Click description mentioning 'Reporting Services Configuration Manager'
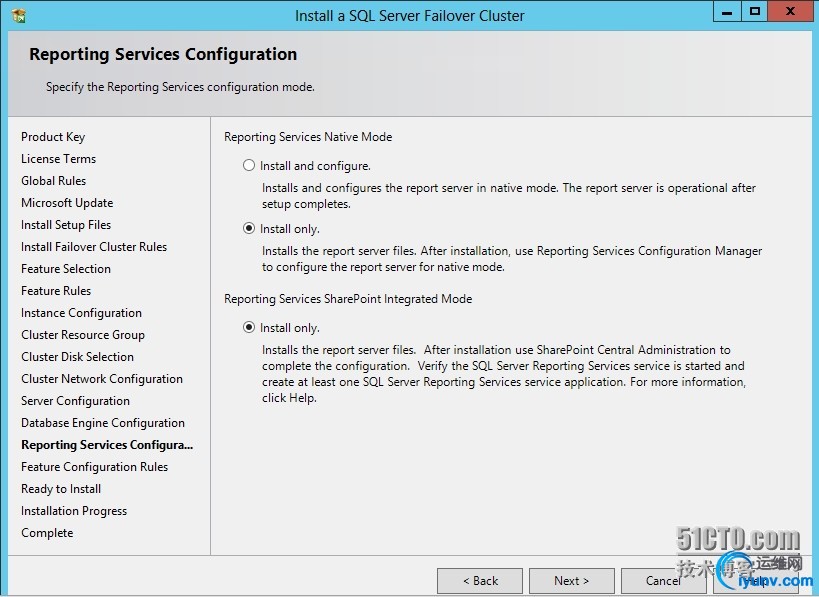Viewport: 819px width, 597px height. click(512, 259)
